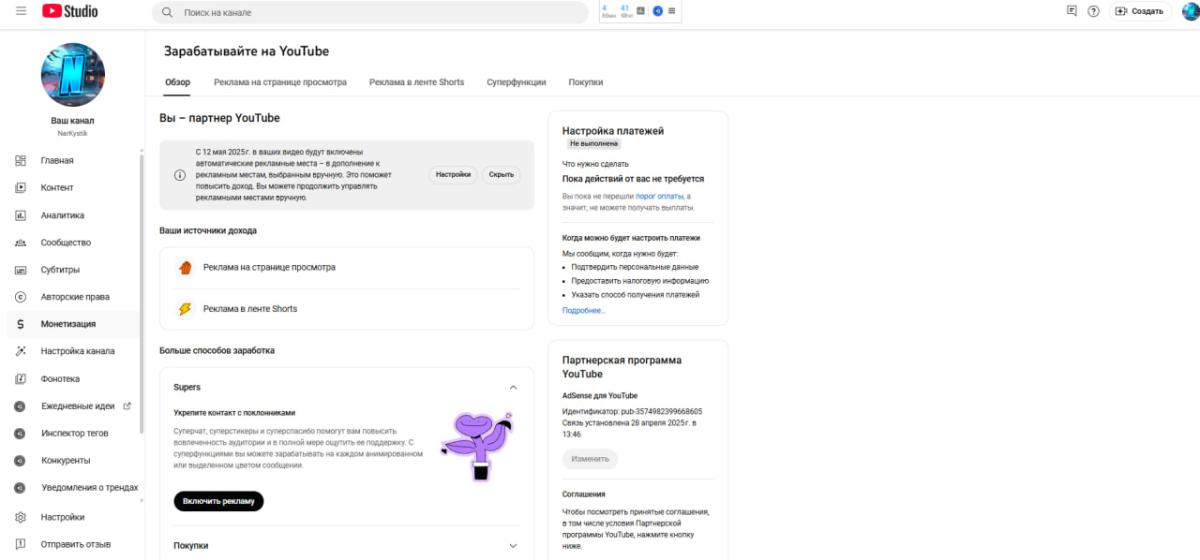1200x560 pixels.
Task: Open Конкуренты in the sidebar
Action: tap(72, 460)
